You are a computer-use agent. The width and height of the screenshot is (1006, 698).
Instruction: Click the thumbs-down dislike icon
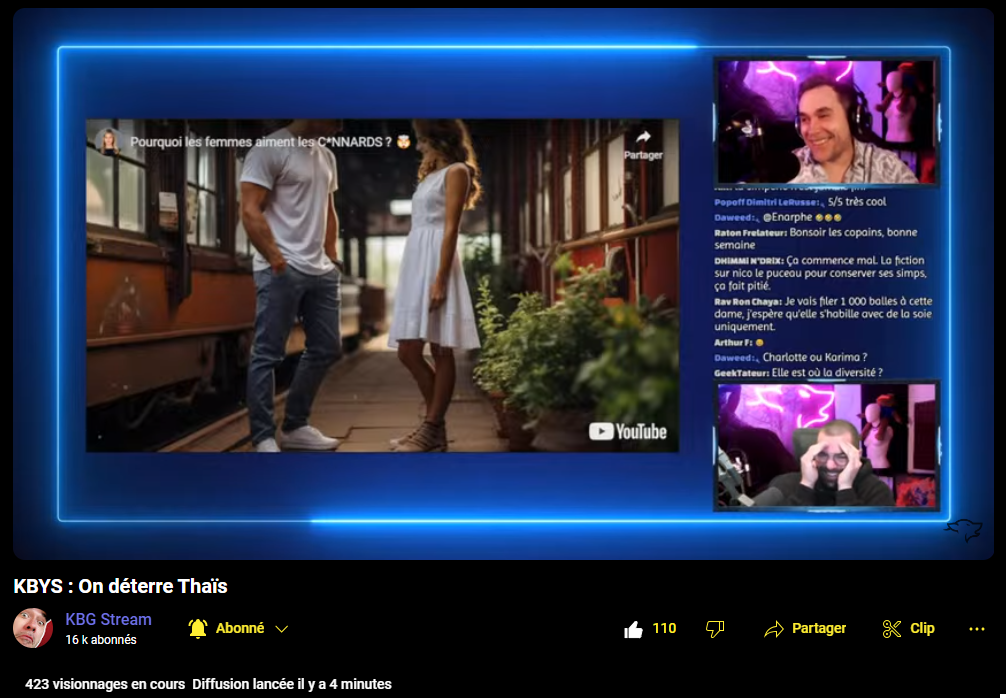[x=714, y=629]
